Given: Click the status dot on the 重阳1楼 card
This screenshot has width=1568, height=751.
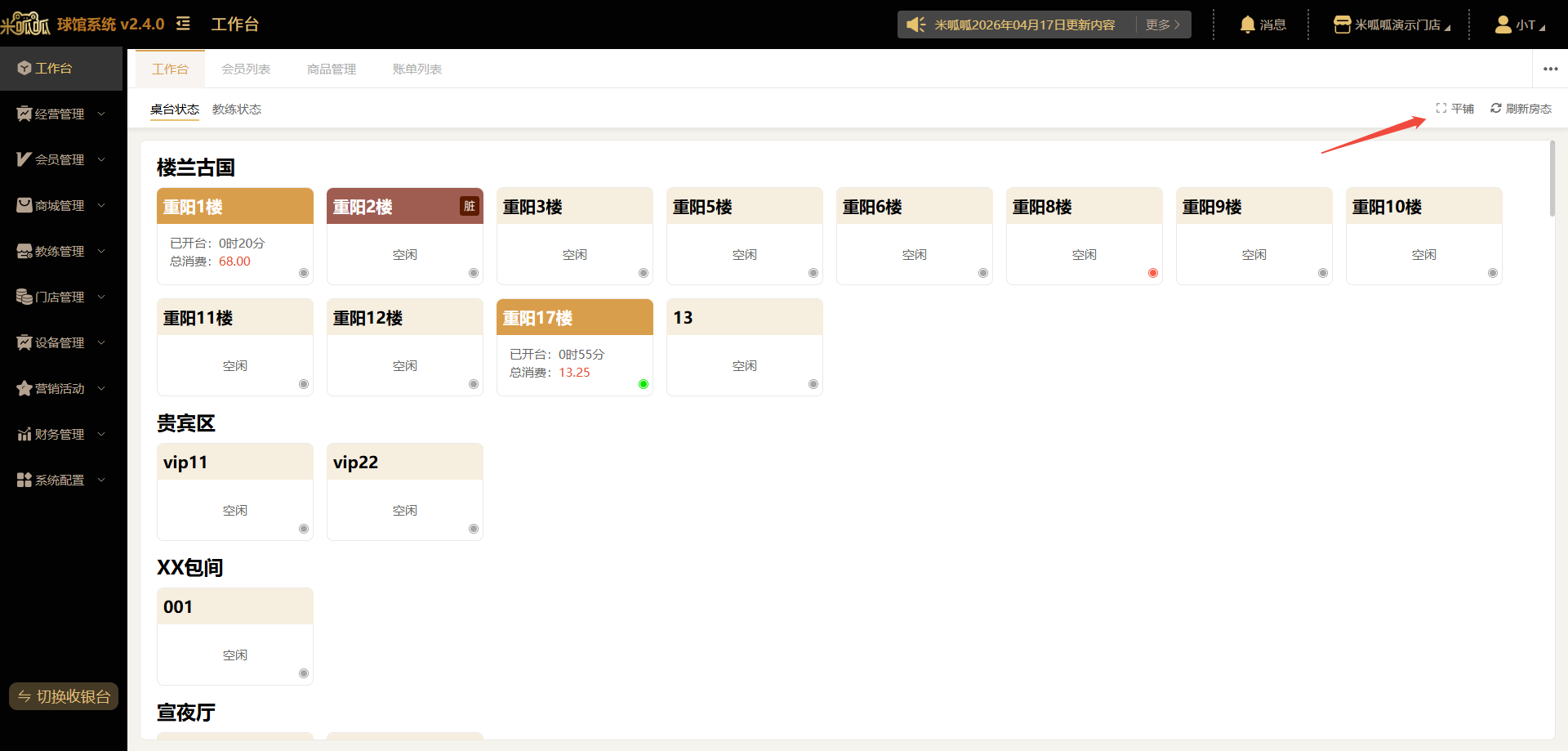Looking at the screenshot, I should coord(304,273).
